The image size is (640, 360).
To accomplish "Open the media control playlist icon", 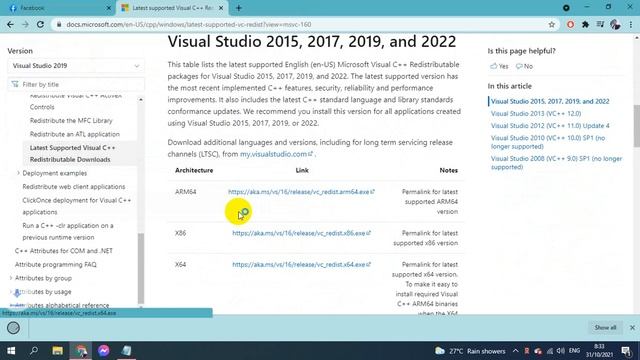I will (x=600, y=24).
